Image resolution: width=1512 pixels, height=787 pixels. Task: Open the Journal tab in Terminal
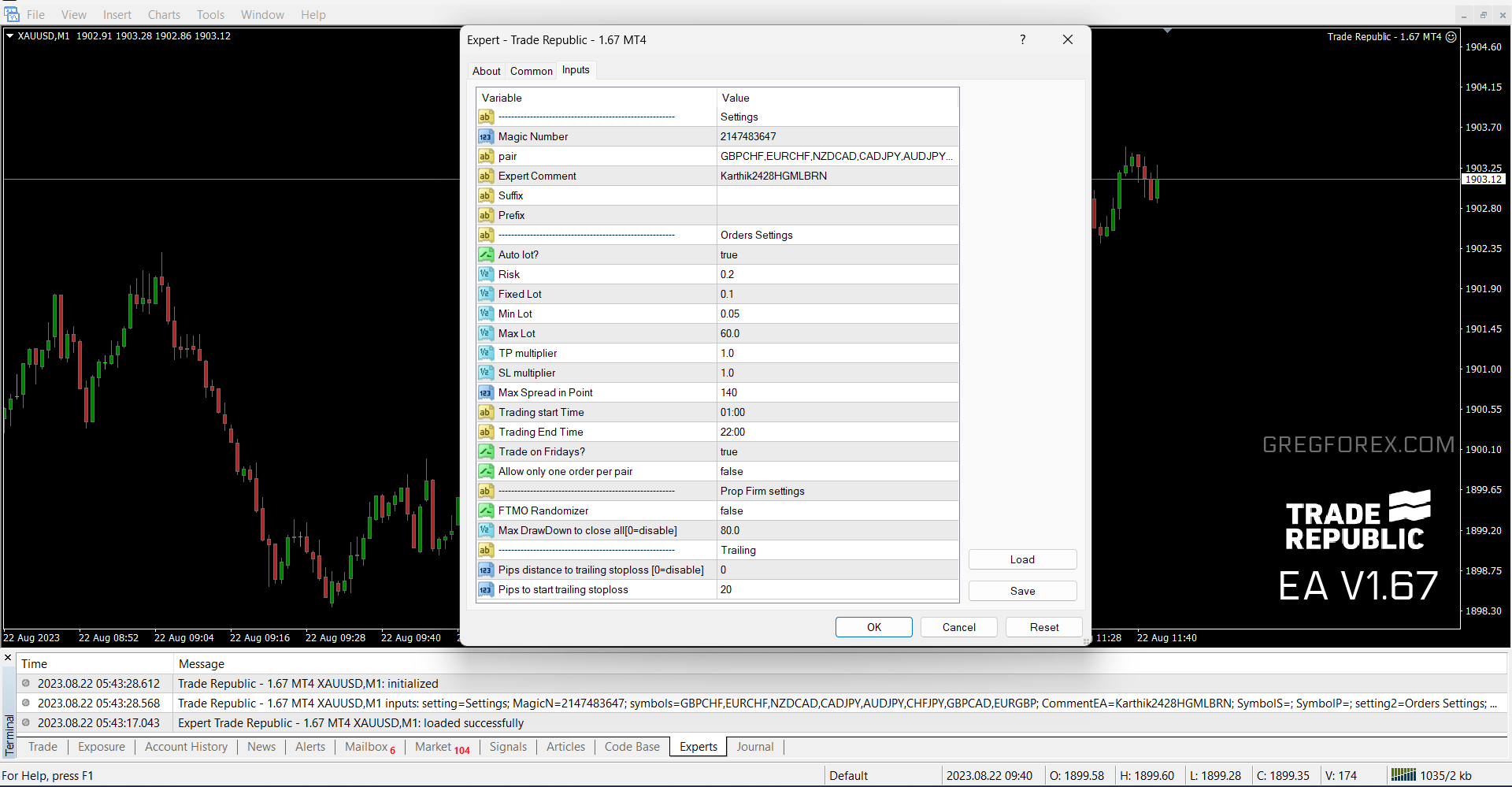pyautogui.click(x=754, y=747)
